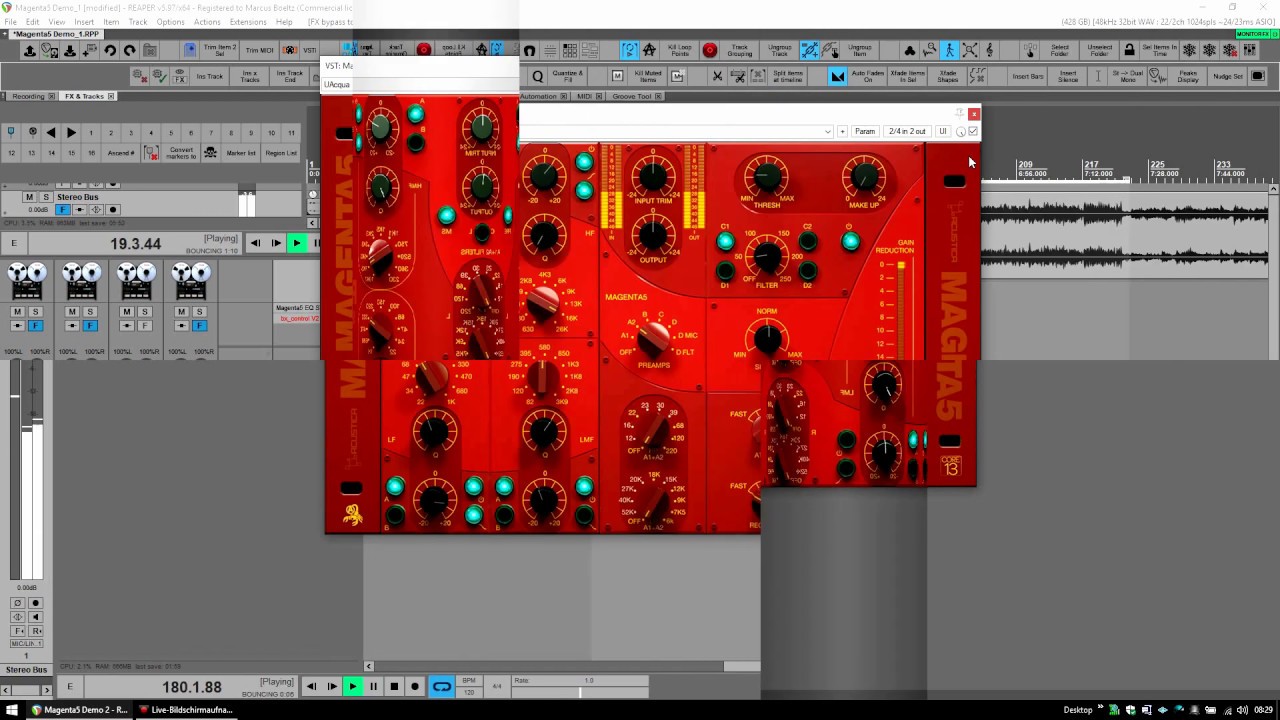
Task: Solo the Stereo Bus track
Action: pyautogui.click(x=45, y=197)
